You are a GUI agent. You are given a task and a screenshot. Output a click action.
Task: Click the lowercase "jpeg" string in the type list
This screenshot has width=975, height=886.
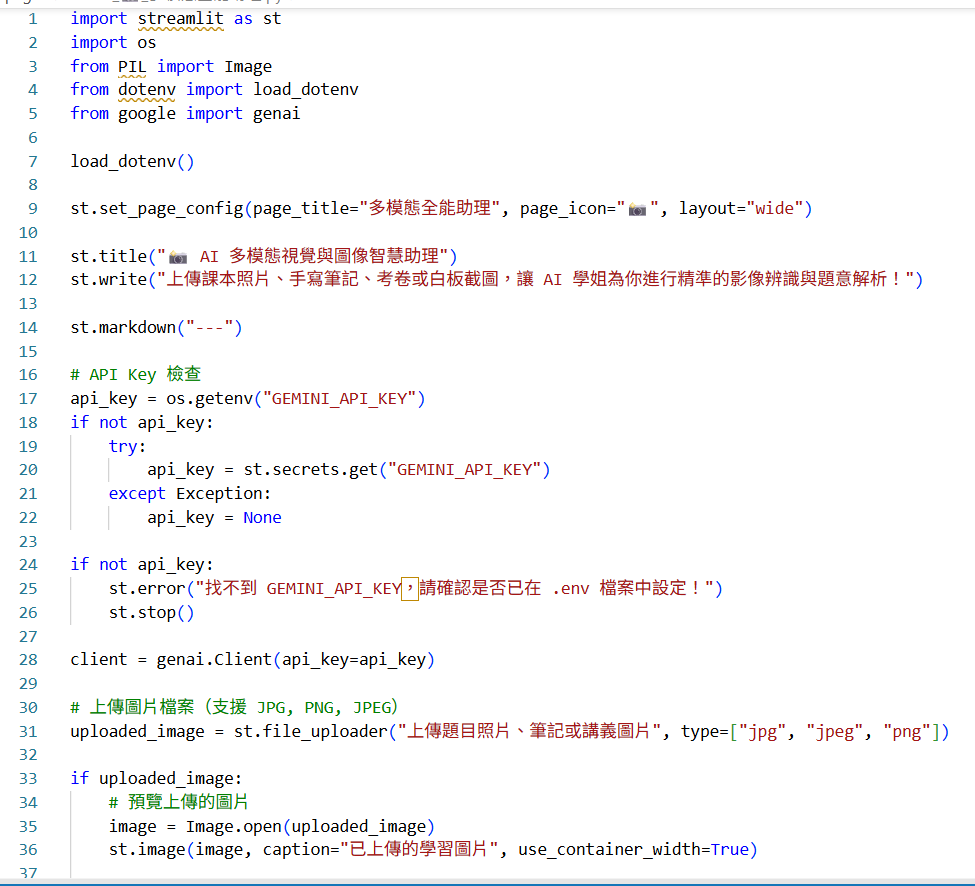point(835,732)
